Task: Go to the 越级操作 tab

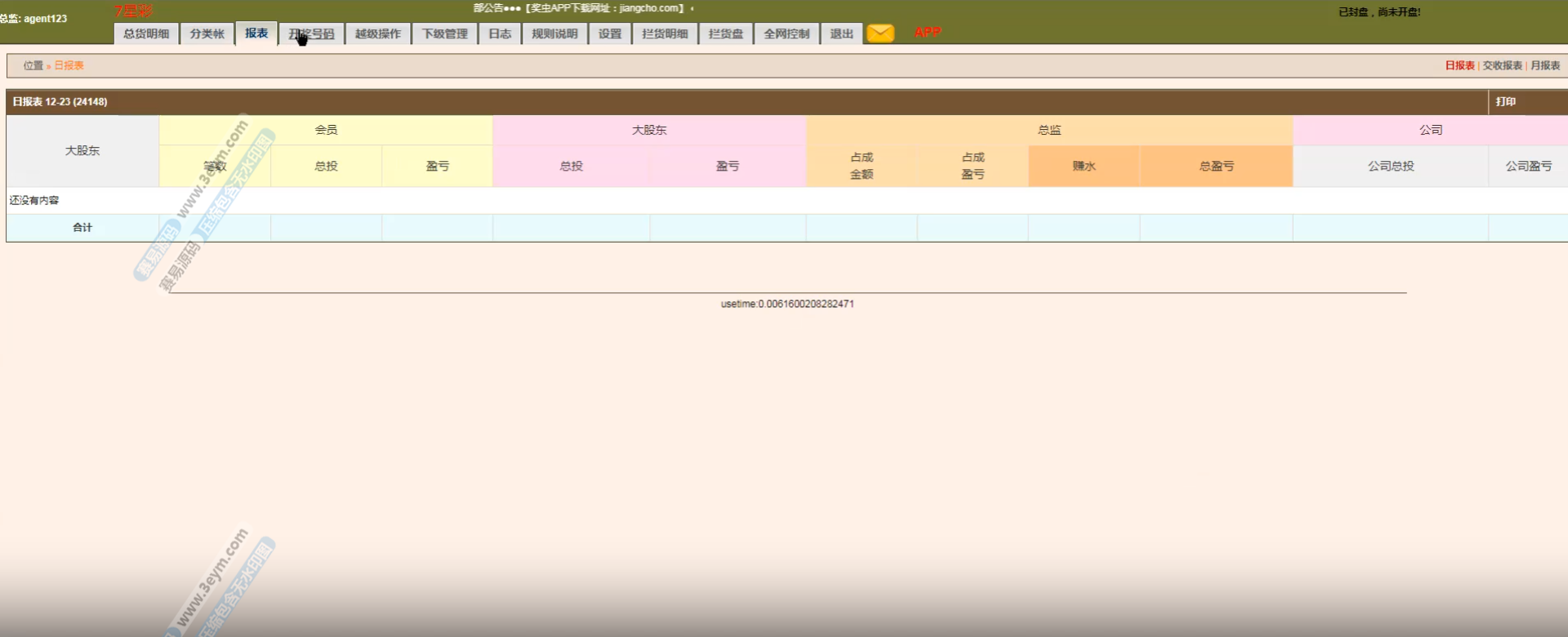Action: [377, 33]
